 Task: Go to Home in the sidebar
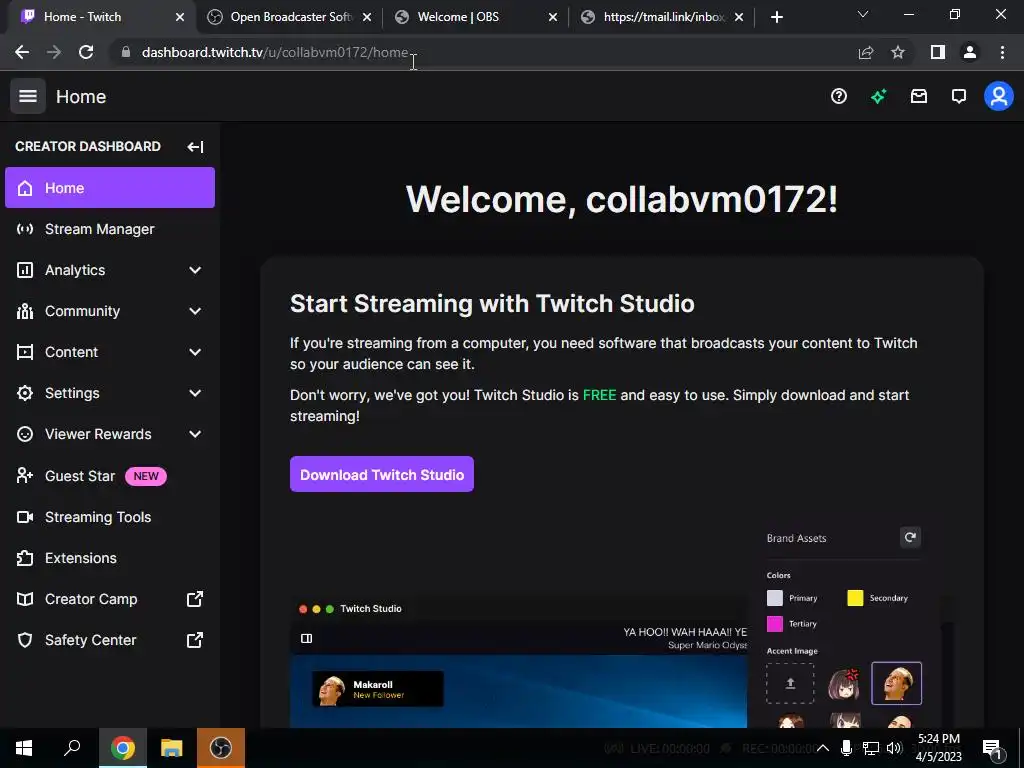coord(110,187)
